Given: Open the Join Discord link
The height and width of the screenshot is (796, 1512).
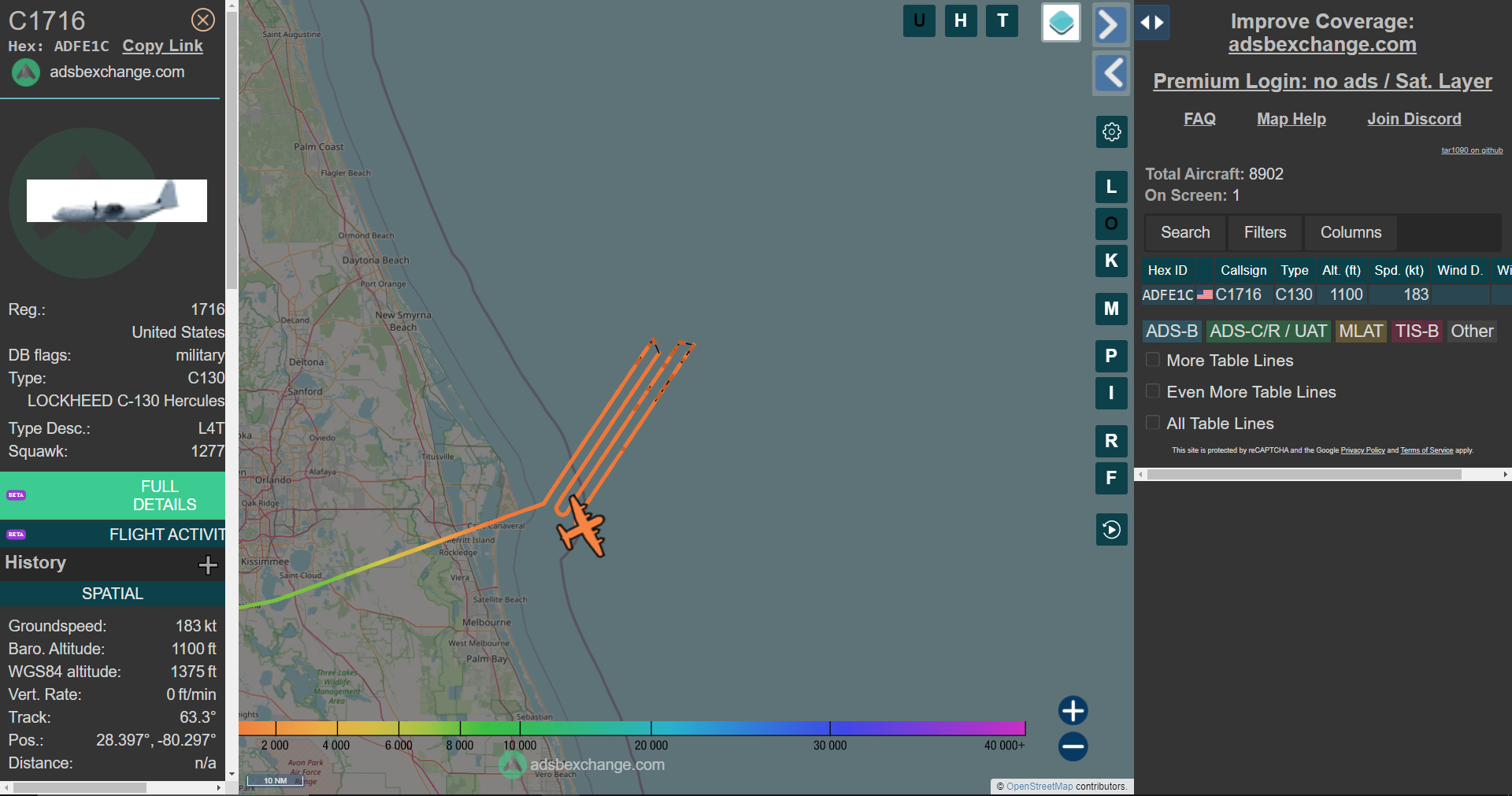Looking at the screenshot, I should pos(1414,119).
